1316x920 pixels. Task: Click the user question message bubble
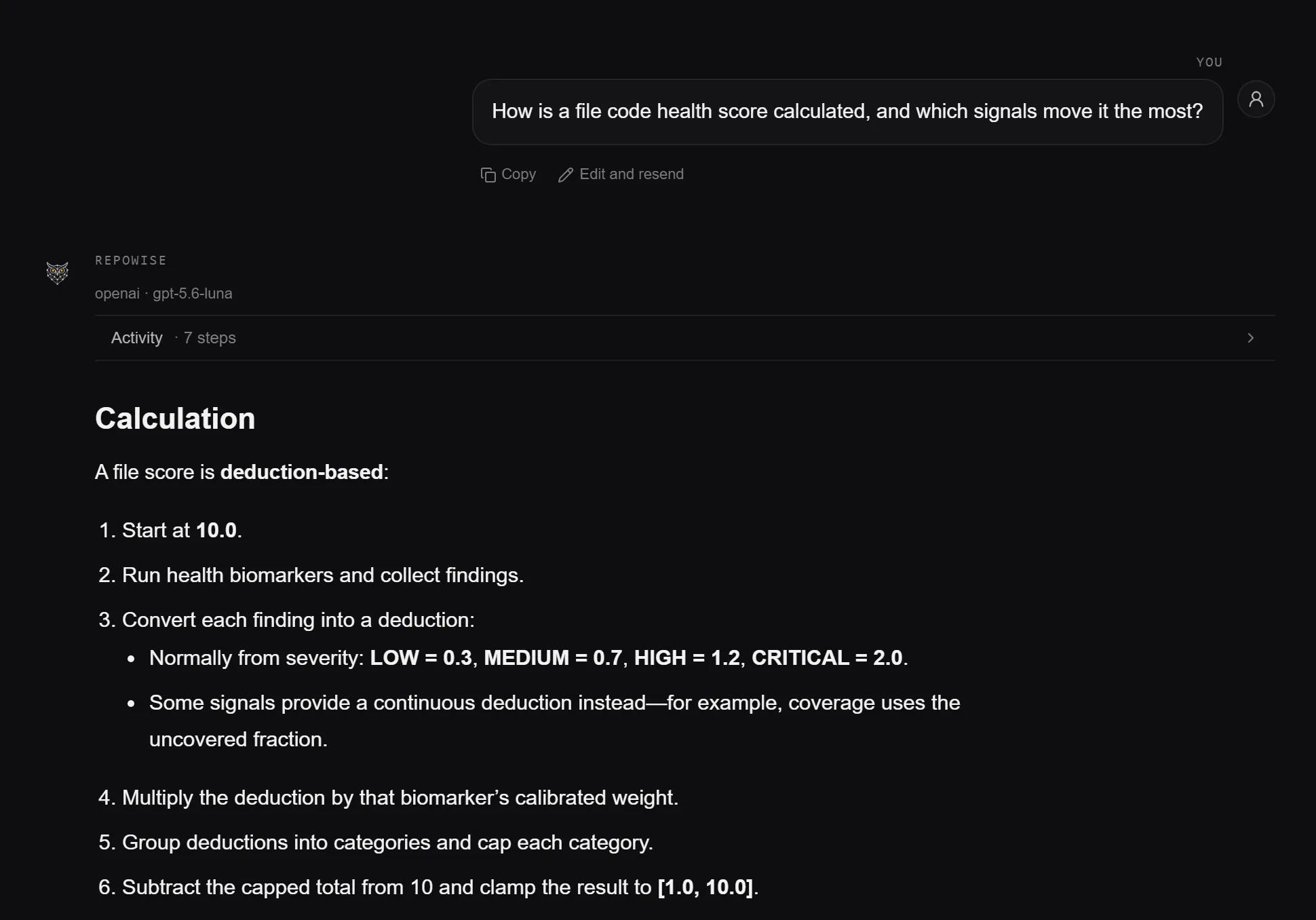point(847,111)
